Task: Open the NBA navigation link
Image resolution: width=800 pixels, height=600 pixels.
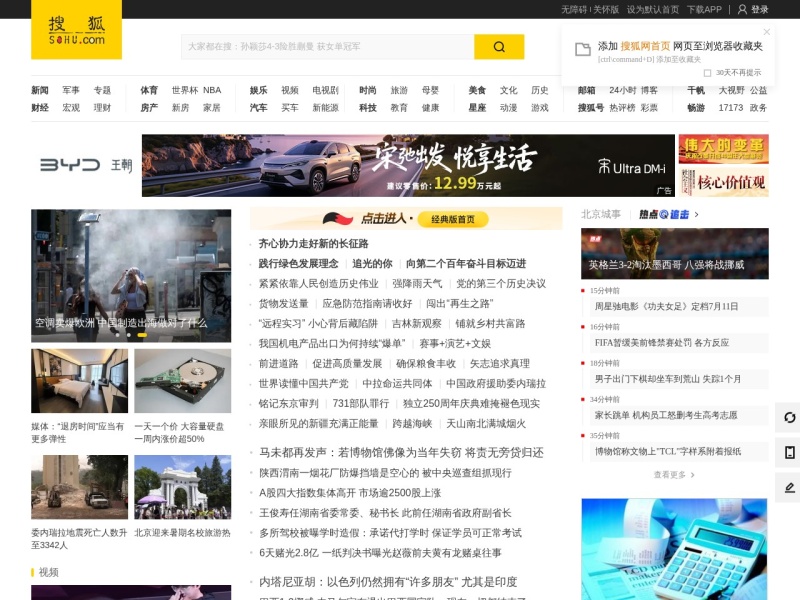Action: pyautogui.click(x=212, y=90)
